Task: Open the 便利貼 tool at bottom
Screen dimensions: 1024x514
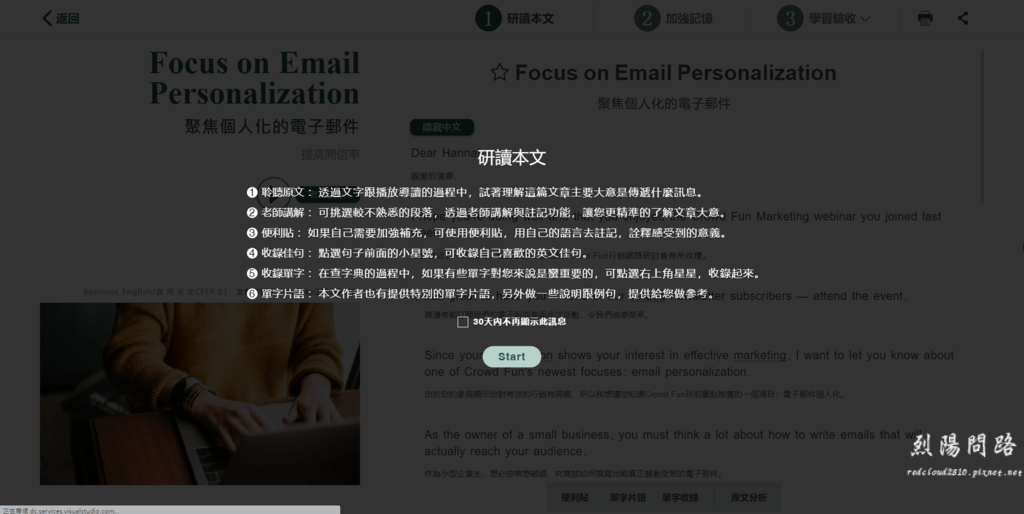Action: (575, 498)
